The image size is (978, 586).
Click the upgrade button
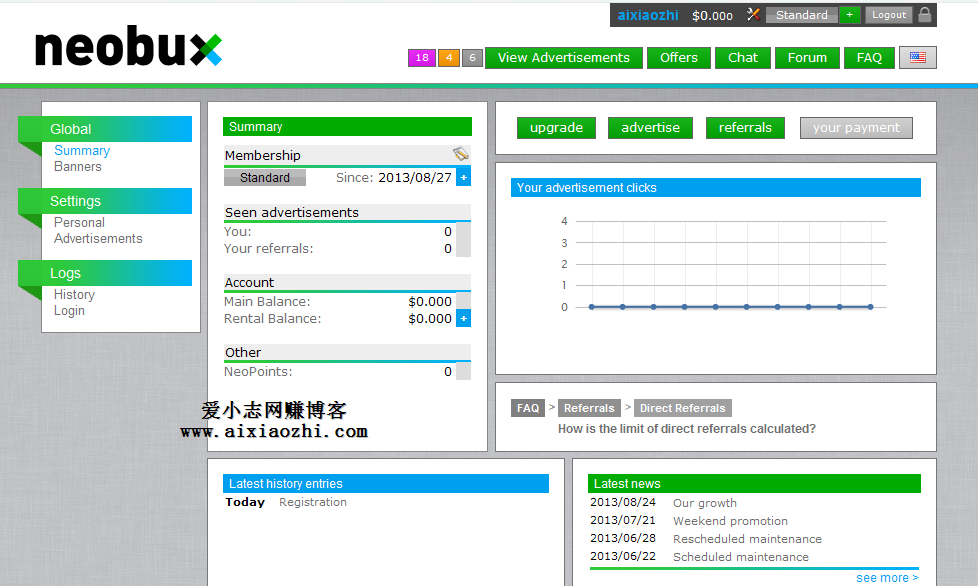[556, 128]
